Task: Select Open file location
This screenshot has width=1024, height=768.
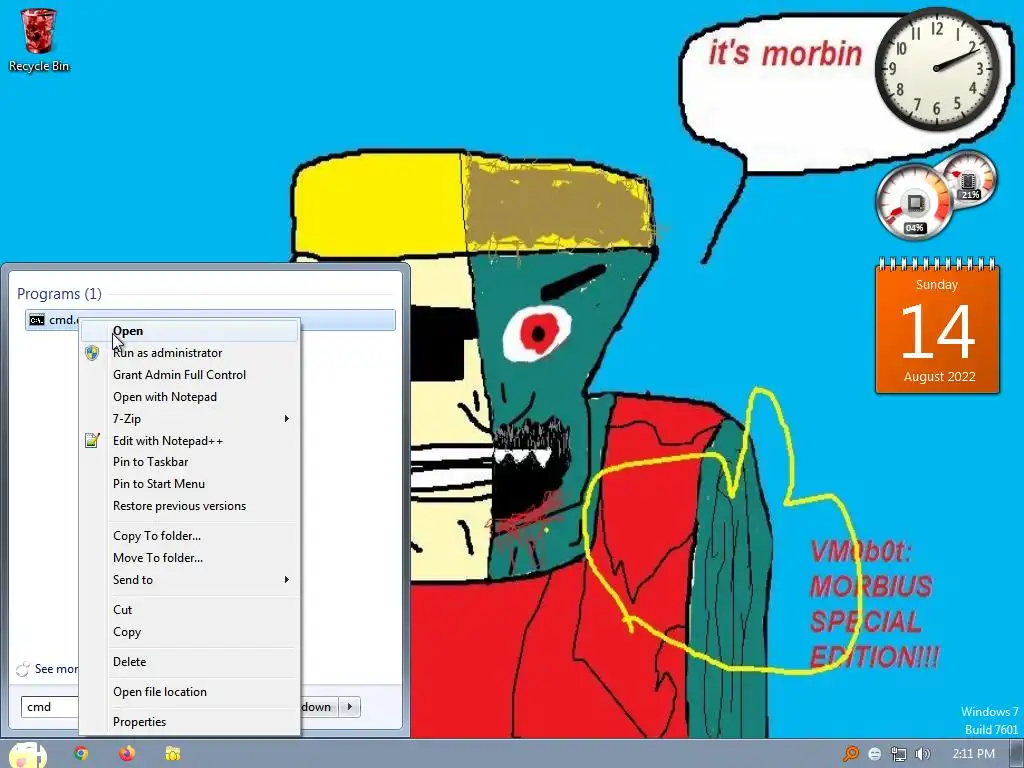Action: (x=189, y=692)
